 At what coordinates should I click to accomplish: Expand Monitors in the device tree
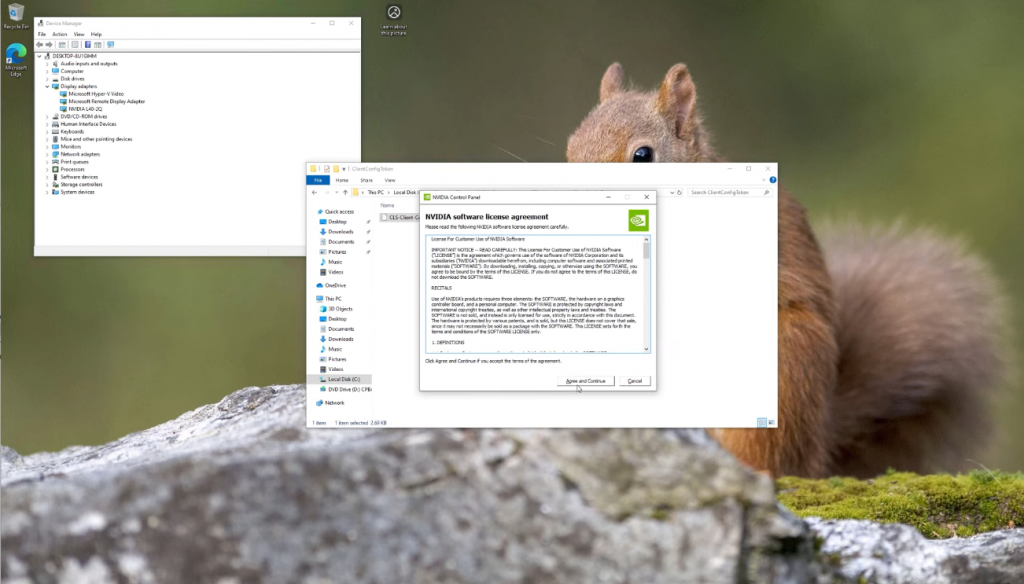coord(46,146)
